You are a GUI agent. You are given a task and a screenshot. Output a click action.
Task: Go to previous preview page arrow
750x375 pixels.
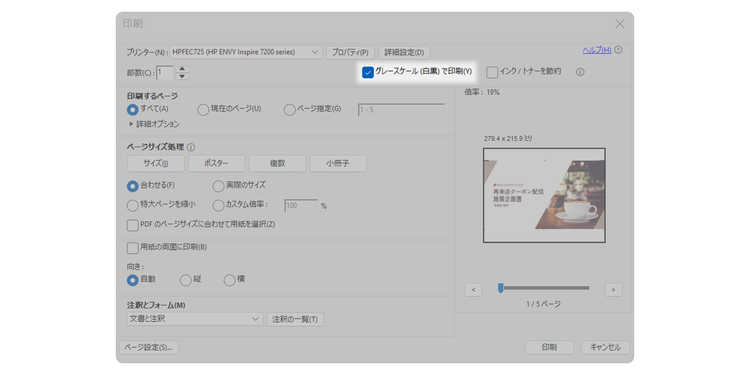[474, 289]
